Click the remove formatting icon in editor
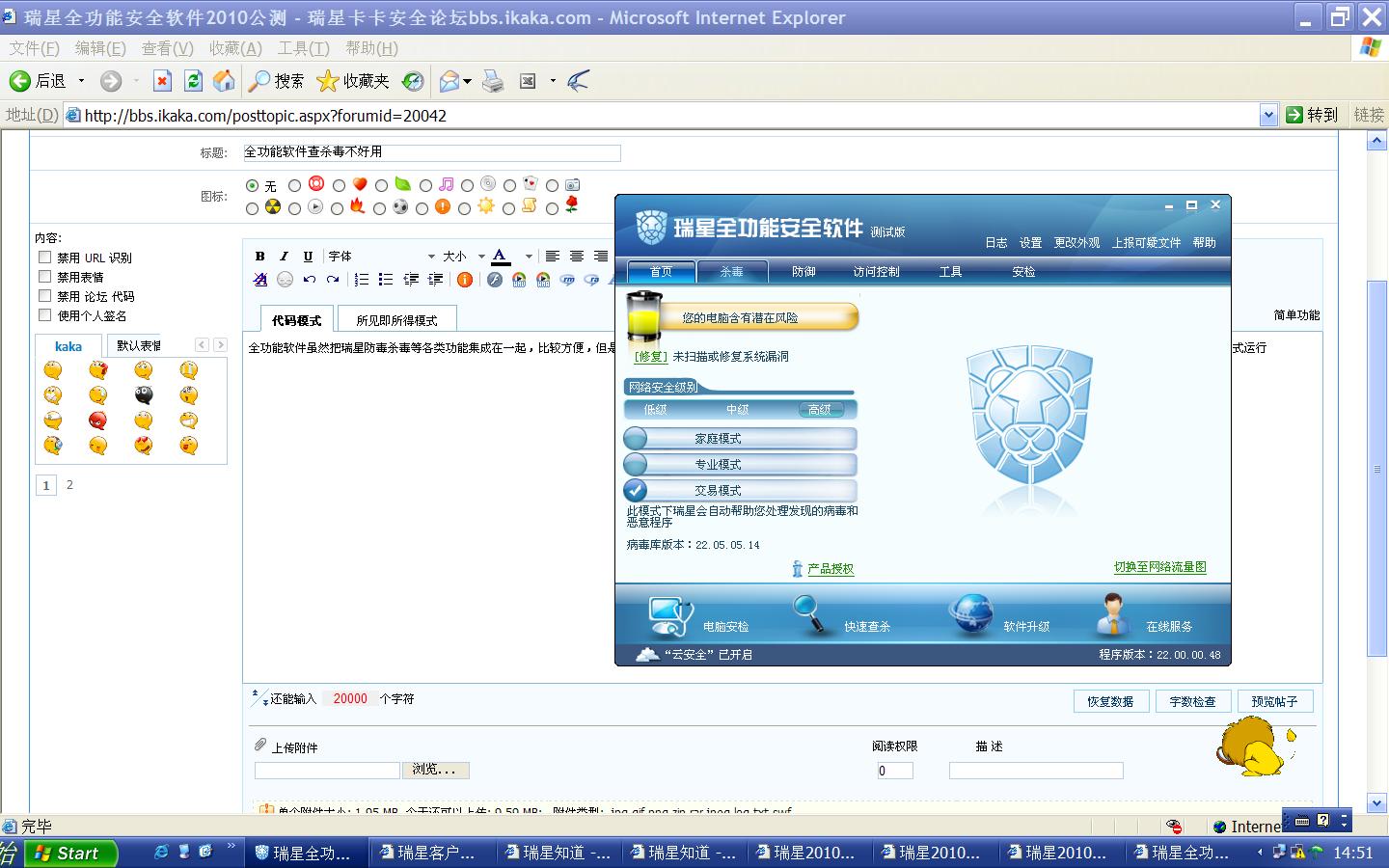The height and width of the screenshot is (868, 1389). (260, 280)
